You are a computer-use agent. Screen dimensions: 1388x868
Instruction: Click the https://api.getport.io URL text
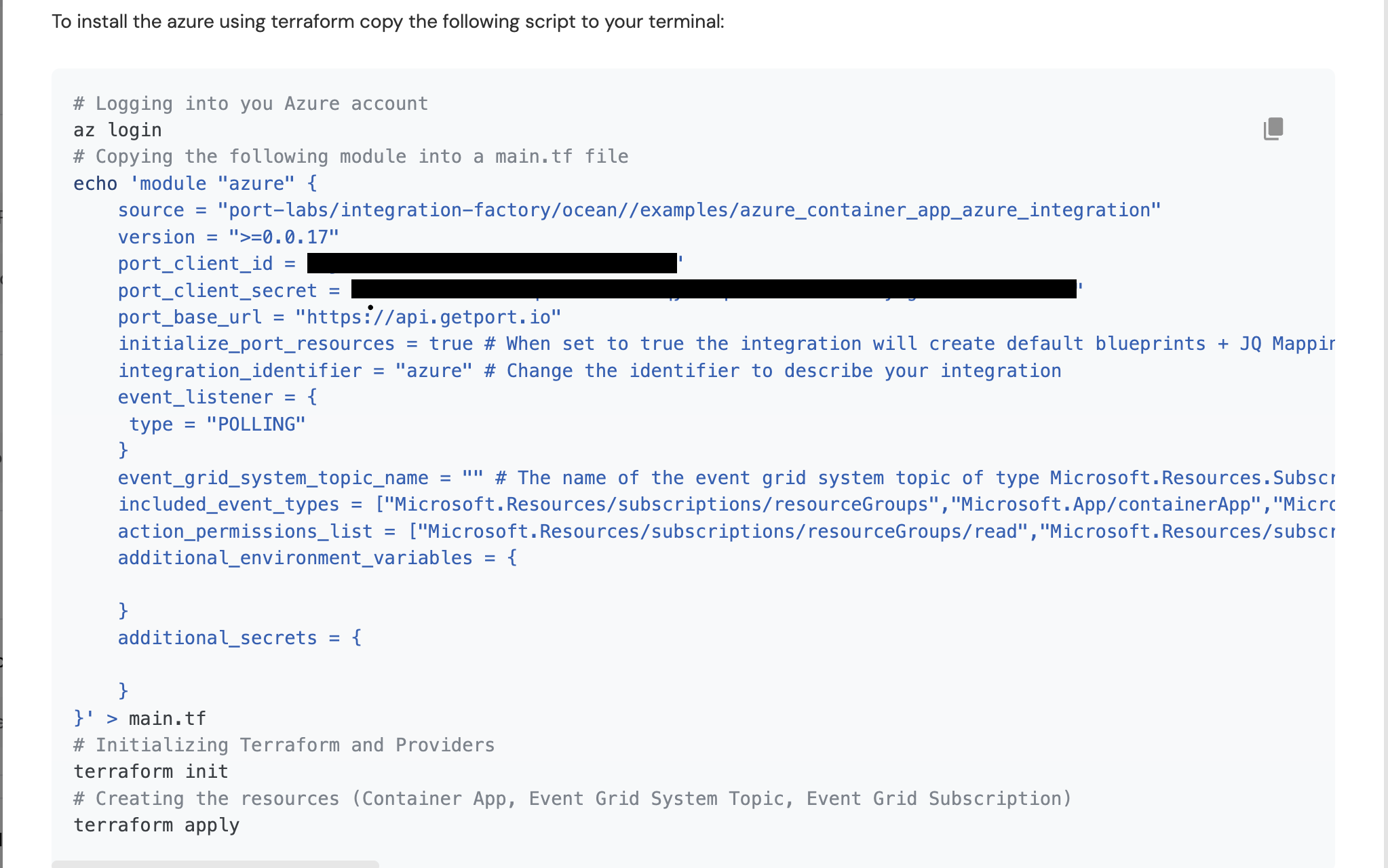[428, 317]
